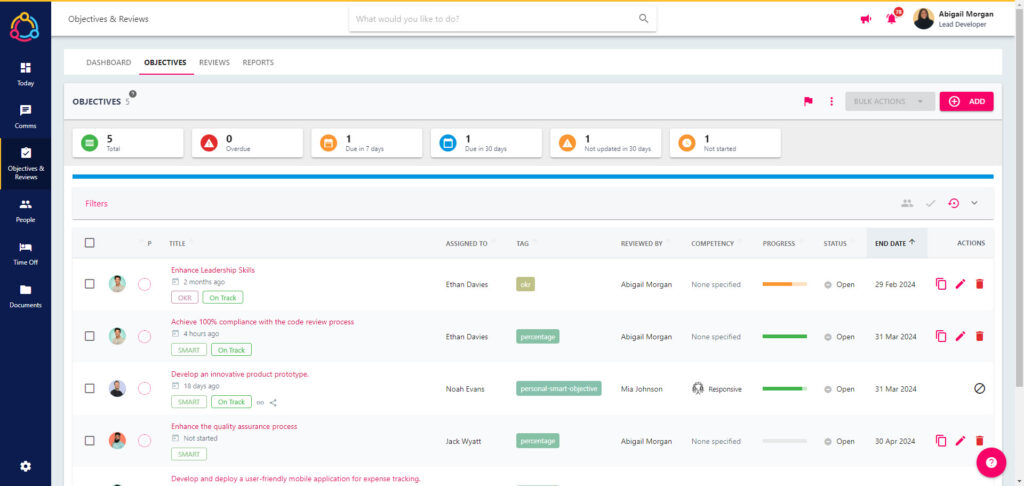The image size is (1024, 486).
Task: Toggle priority circle for product prototype objective
Action: [x=145, y=389]
